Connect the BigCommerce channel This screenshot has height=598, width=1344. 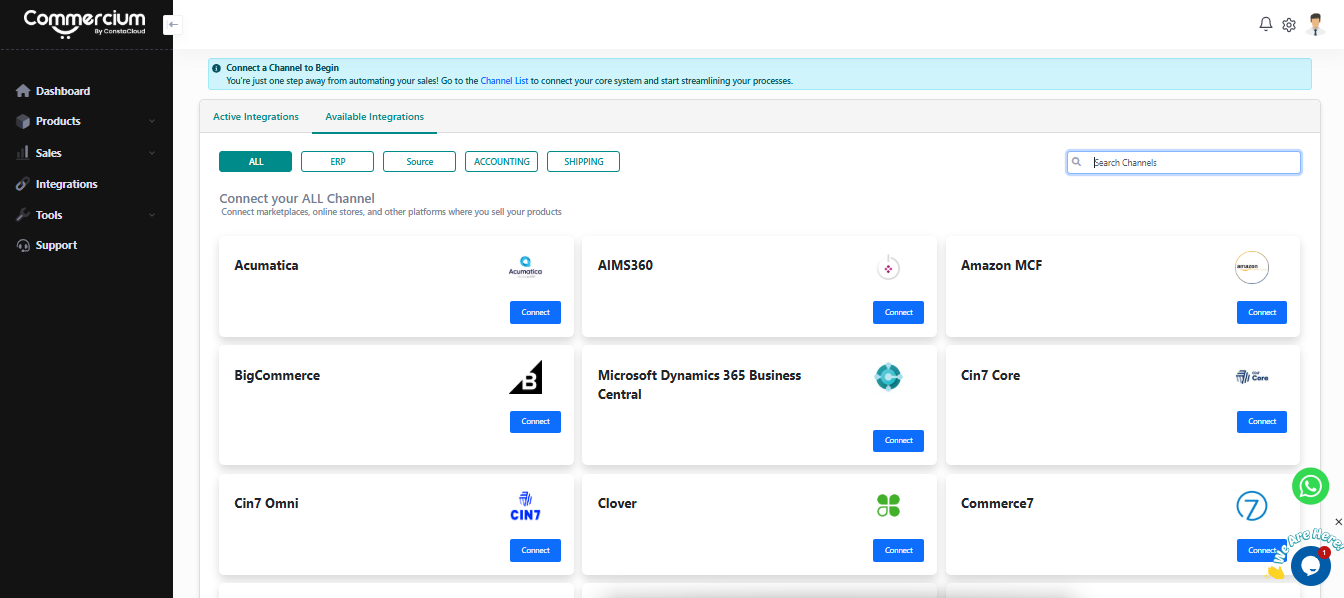coord(536,421)
